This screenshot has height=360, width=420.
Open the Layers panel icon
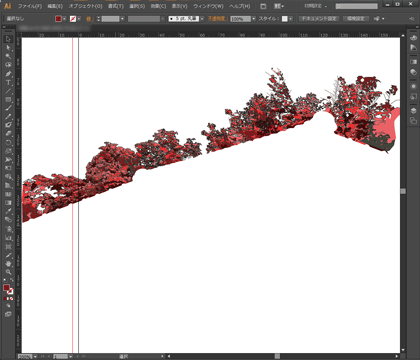coord(413,111)
